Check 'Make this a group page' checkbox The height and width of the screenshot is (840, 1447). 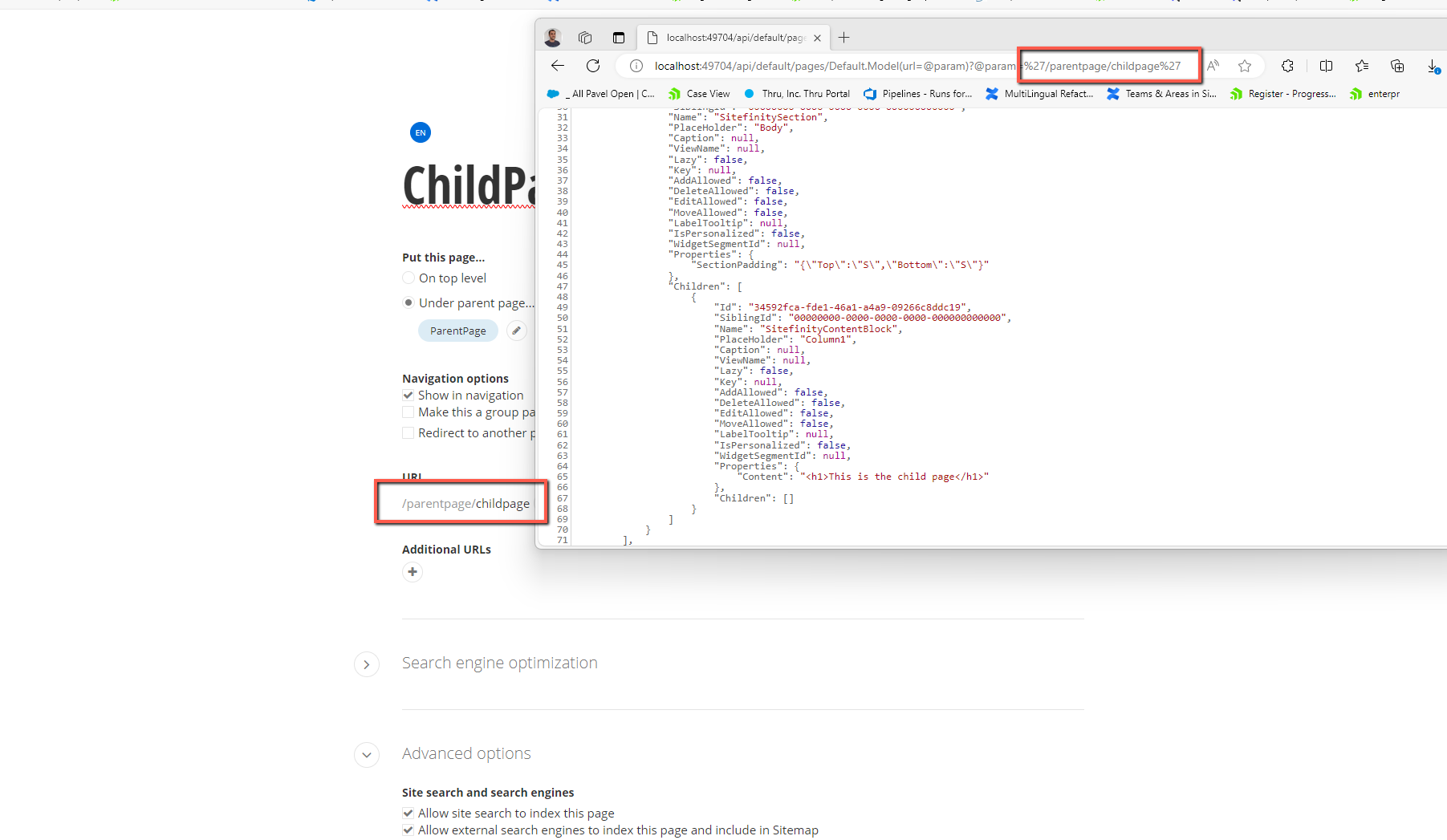[x=408, y=412]
